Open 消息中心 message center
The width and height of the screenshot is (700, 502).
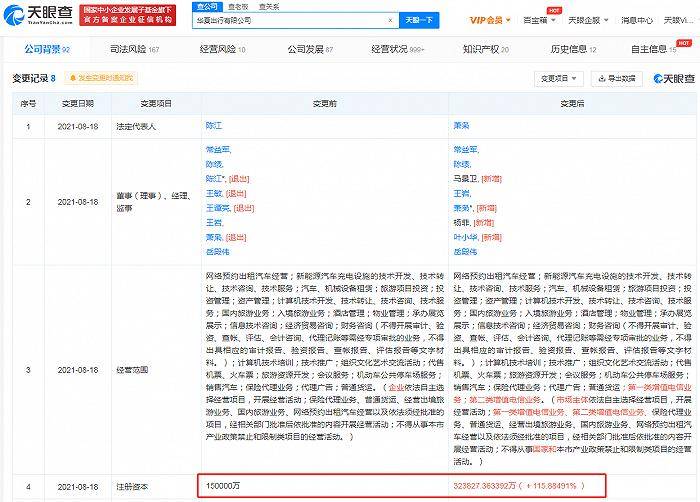pyautogui.click(x=637, y=21)
